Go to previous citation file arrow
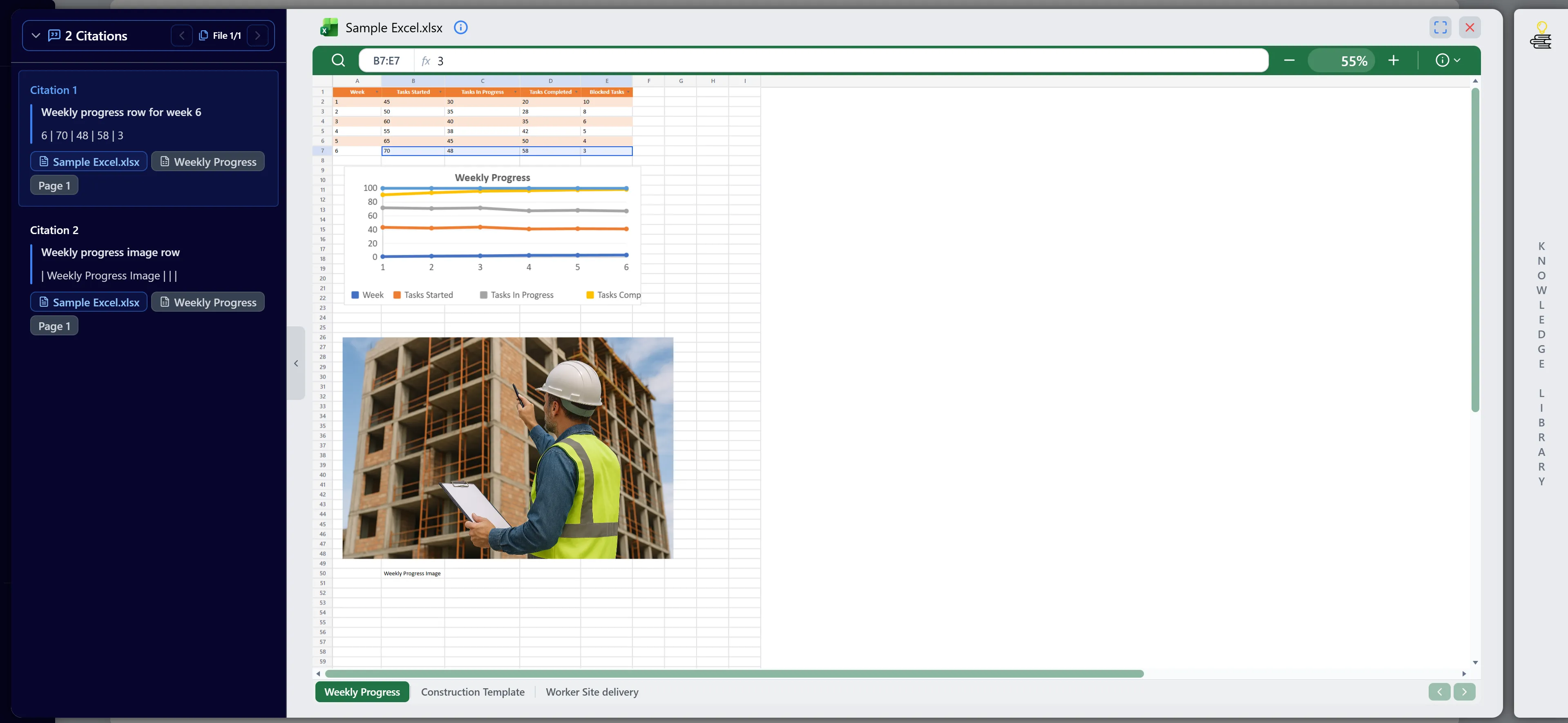 (181, 36)
